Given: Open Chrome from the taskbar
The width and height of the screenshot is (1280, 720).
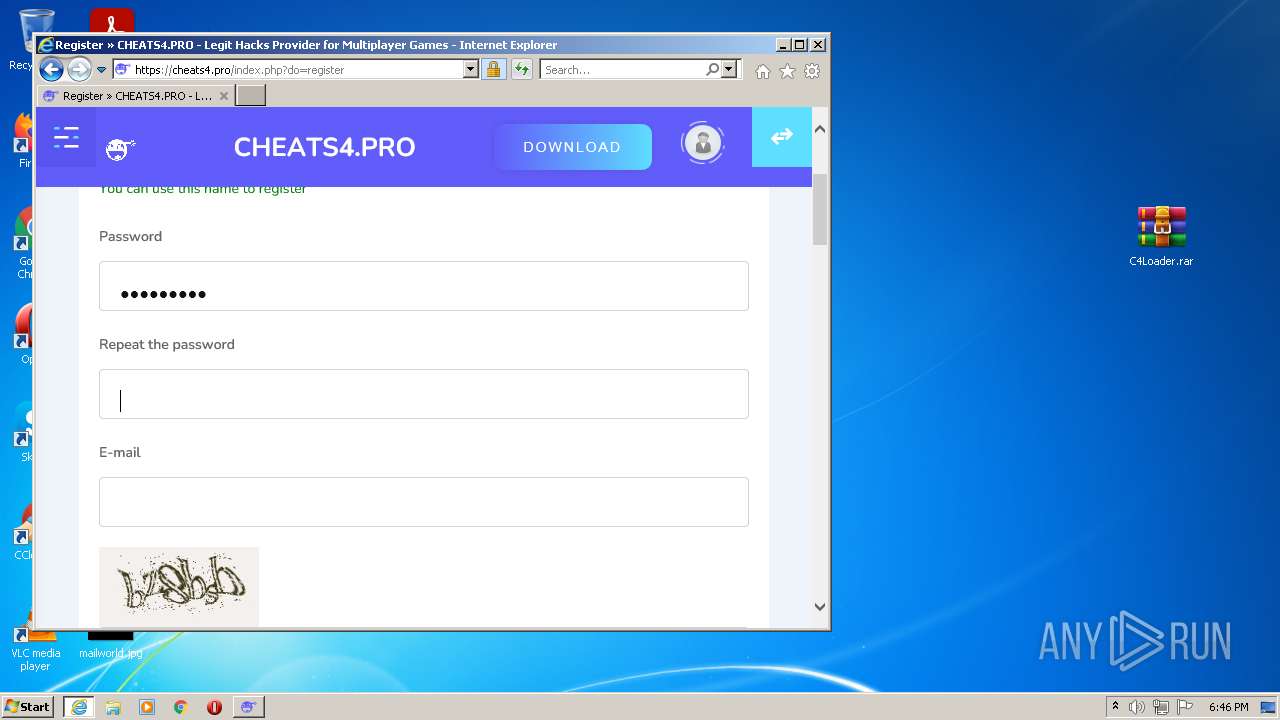Looking at the screenshot, I should (181, 707).
